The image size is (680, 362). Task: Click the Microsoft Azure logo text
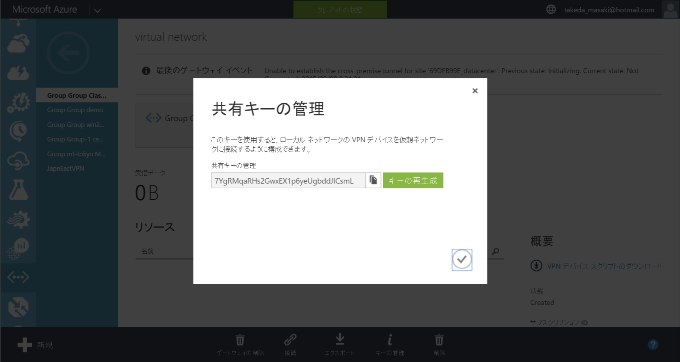pyautogui.click(x=45, y=10)
